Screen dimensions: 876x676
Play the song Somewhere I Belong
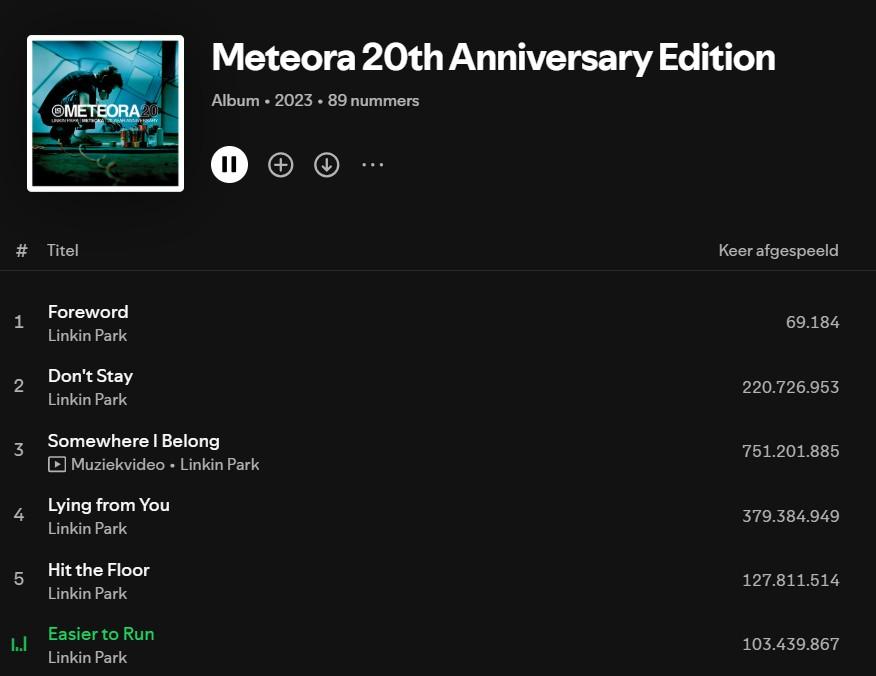pos(134,441)
